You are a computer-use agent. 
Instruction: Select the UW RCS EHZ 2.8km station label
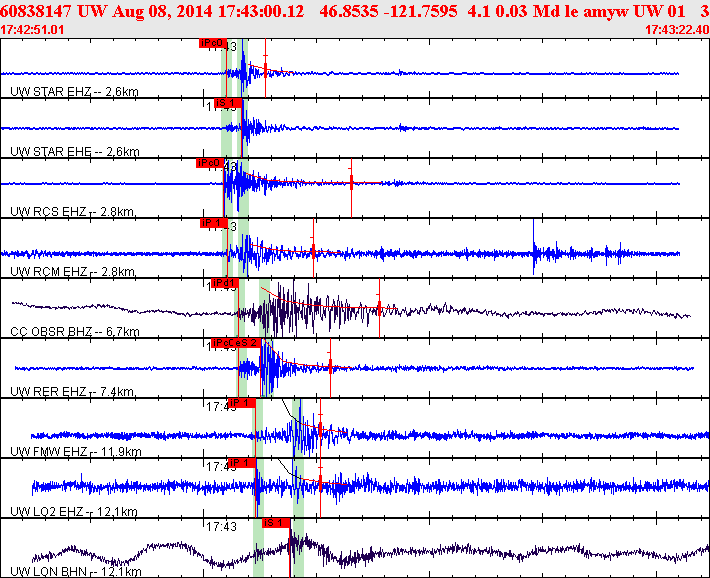(x=72, y=212)
